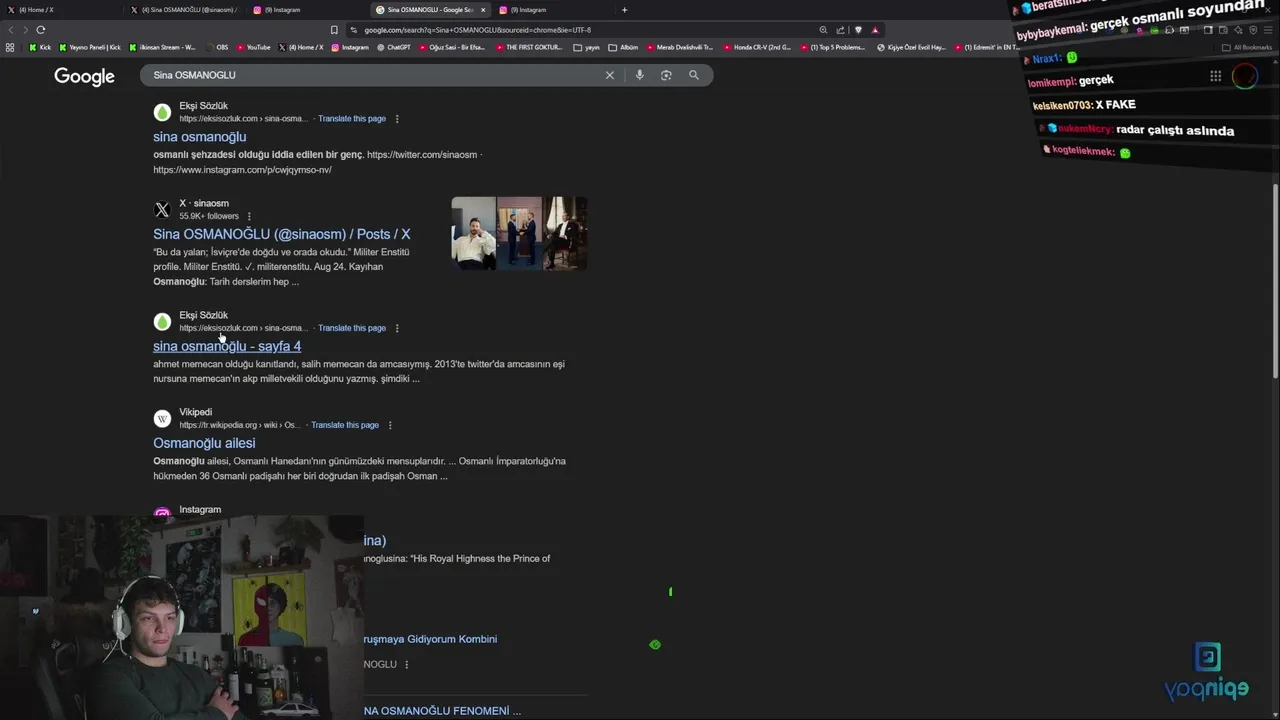The height and width of the screenshot is (720, 1280).
Task: Bookmark this page via address bar icon
Action: point(334,30)
